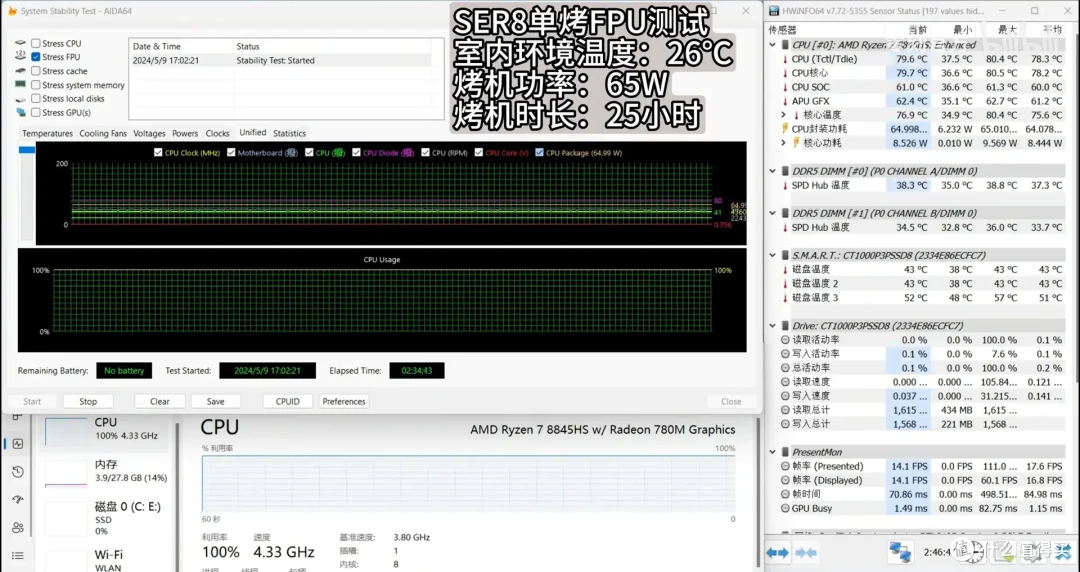1080x572 pixels.
Task: Click HWiNFO network monitors icon in bottom toolbar
Action: [900, 553]
